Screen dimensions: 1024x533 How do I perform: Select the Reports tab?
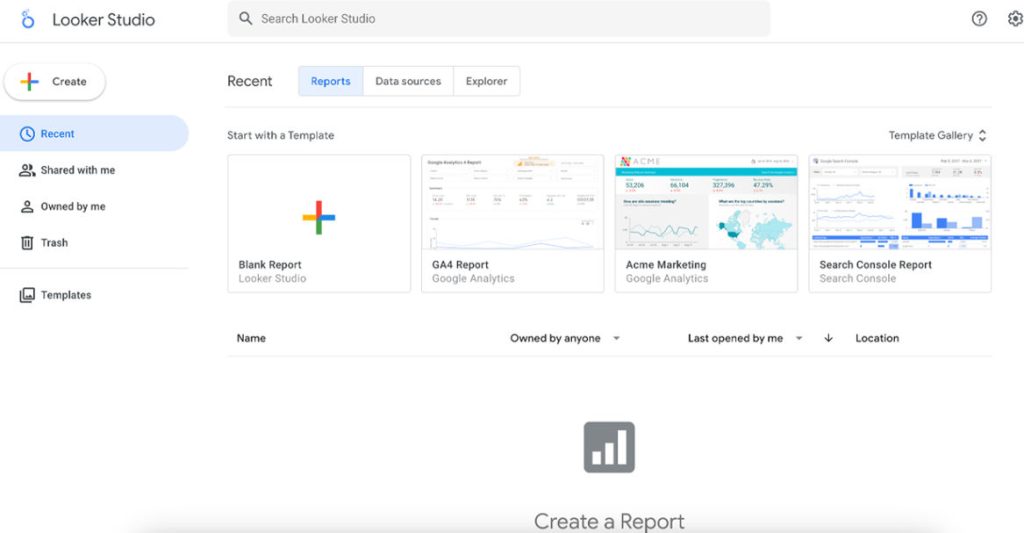click(x=330, y=82)
